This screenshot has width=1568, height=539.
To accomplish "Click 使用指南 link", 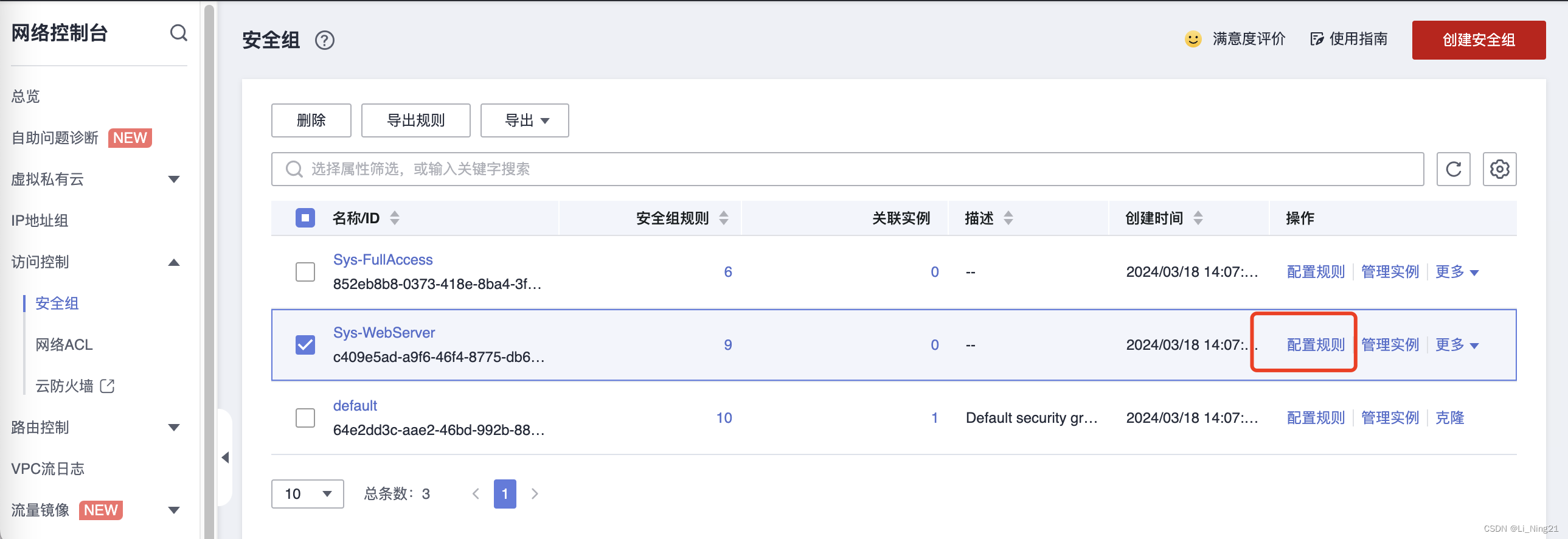I will (x=1358, y=39).
